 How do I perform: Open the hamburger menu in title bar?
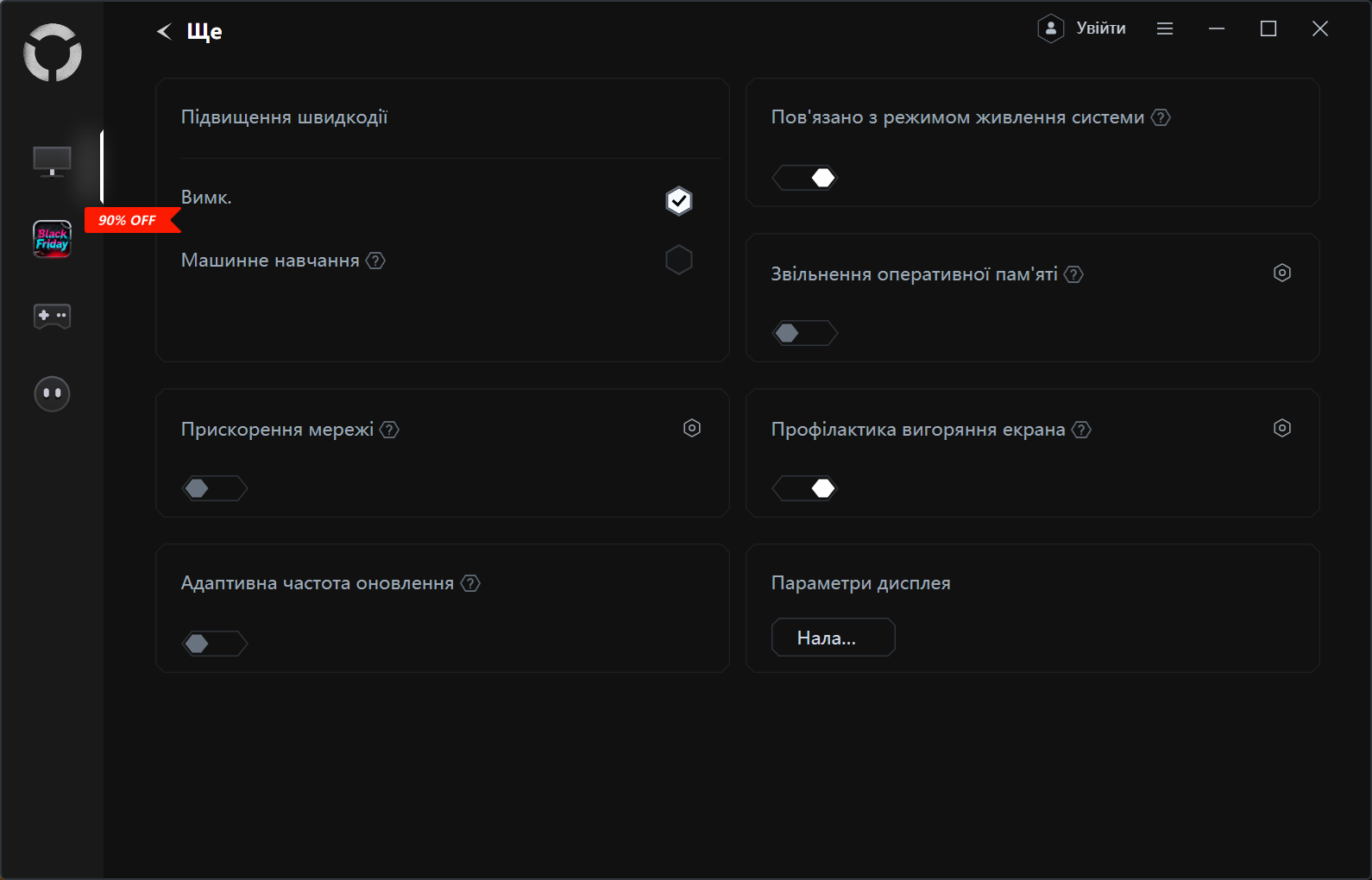tap(1165, 28)
